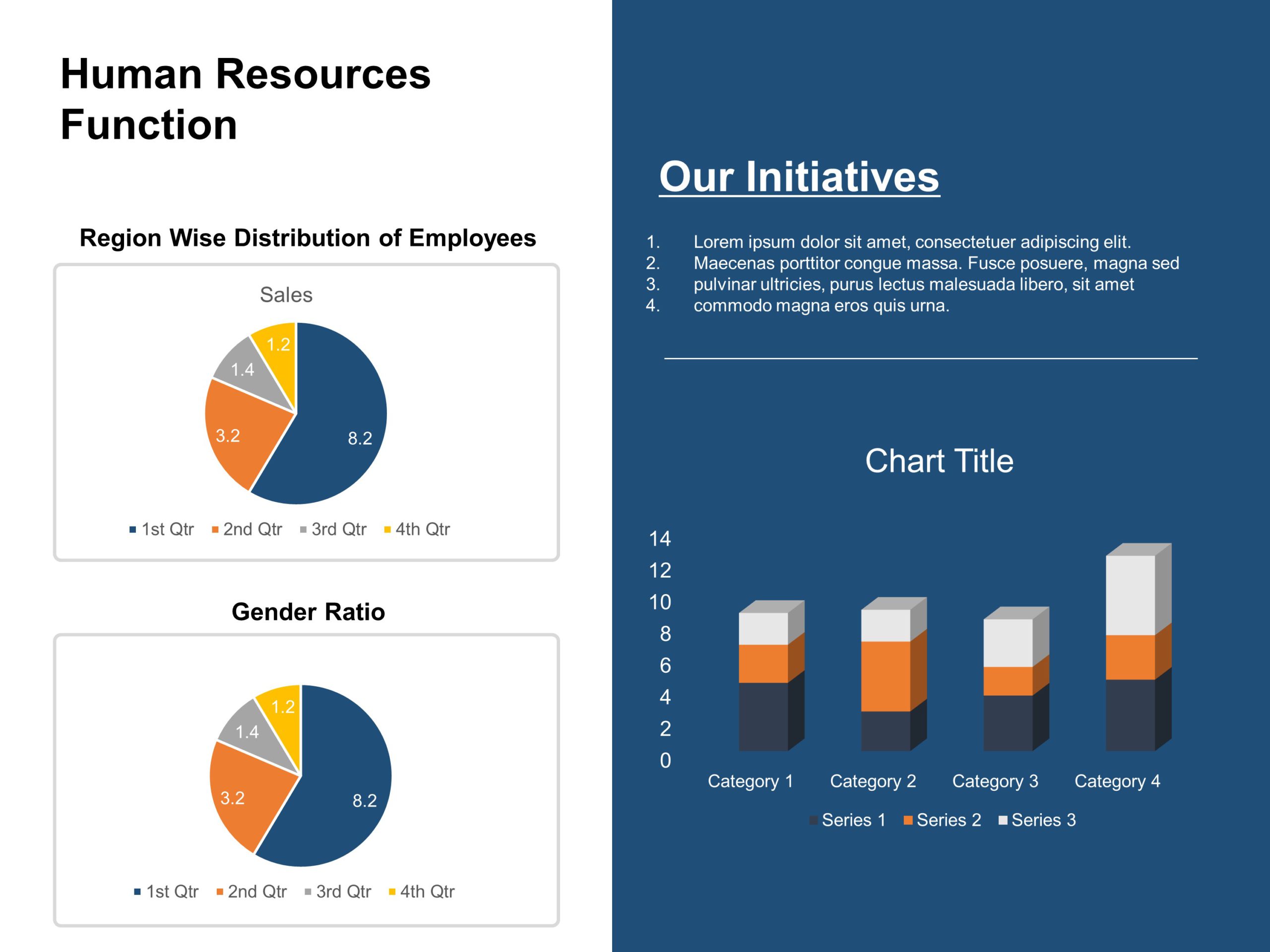Click '1st Qtr' legend entry in Gender Ratio chart
Image resolution: width=1270 pixels, height=952 pixels.
(166, 892)
